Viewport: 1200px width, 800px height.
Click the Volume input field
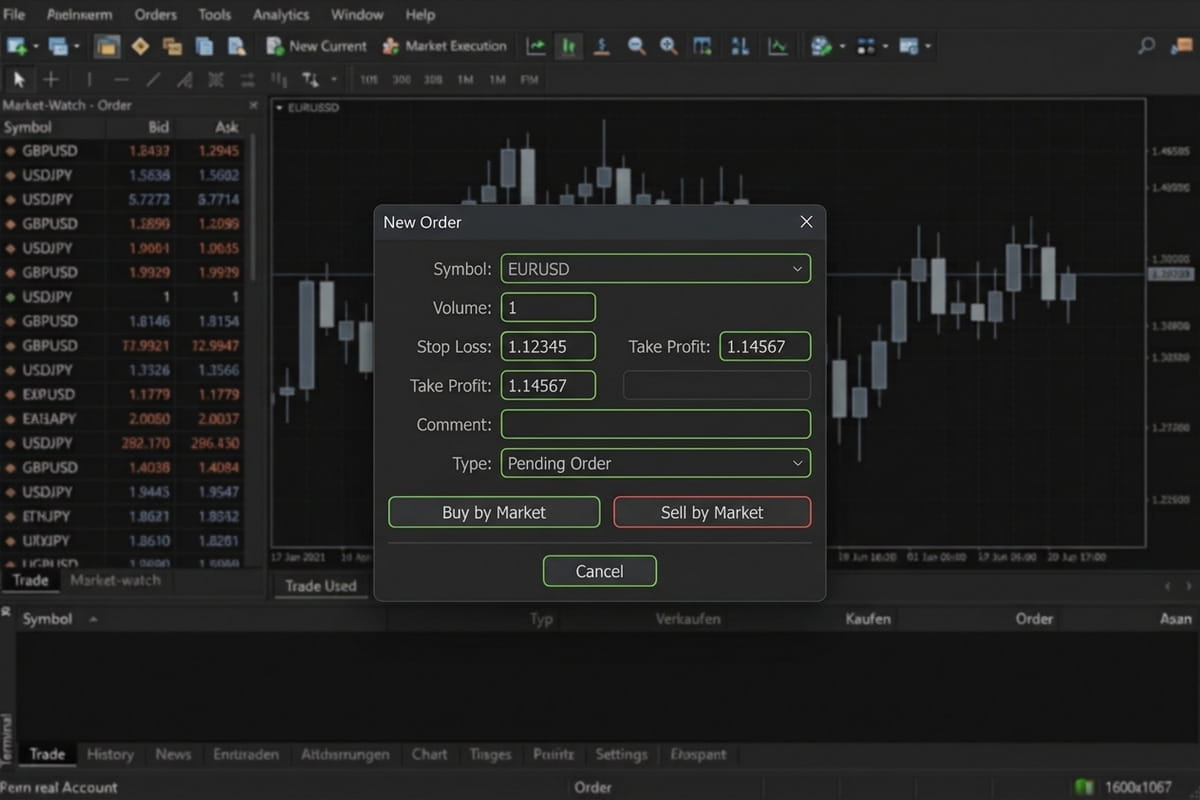[x=548, y=308]
